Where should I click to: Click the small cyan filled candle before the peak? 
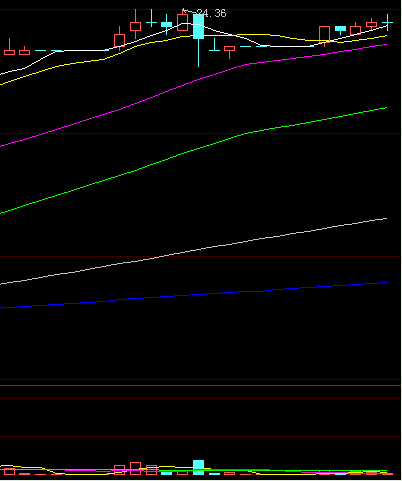(x=166, y=24)
